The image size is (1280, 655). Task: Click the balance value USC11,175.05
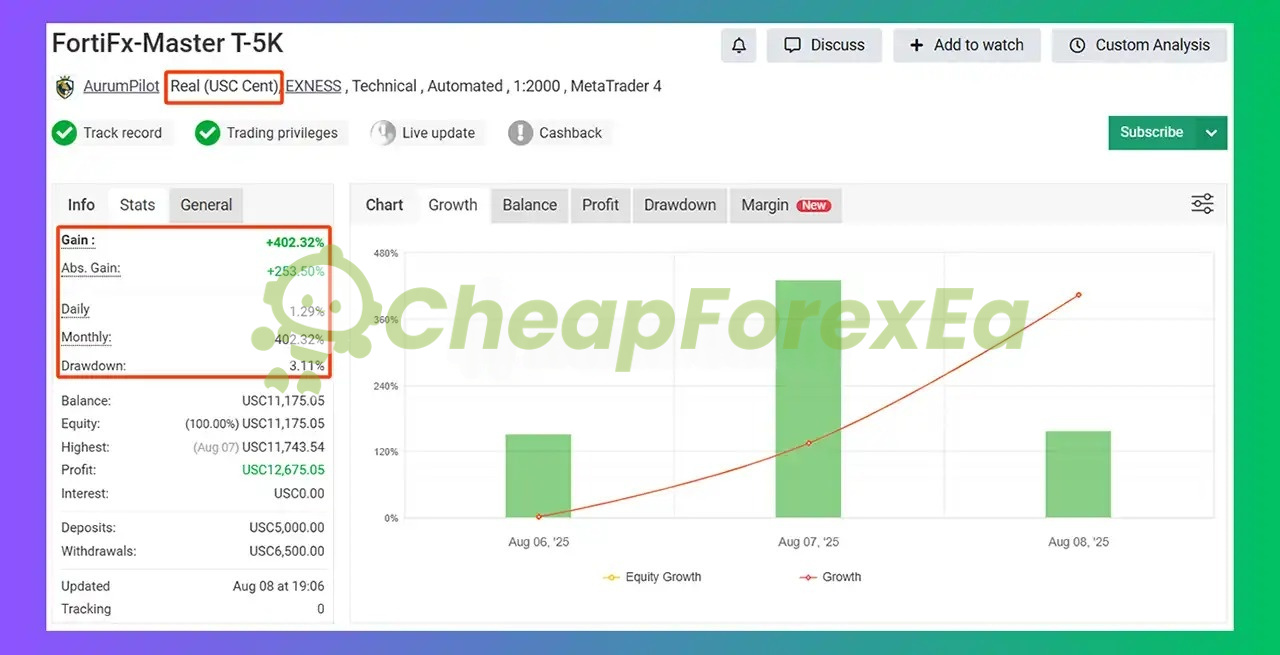point(283,401)
